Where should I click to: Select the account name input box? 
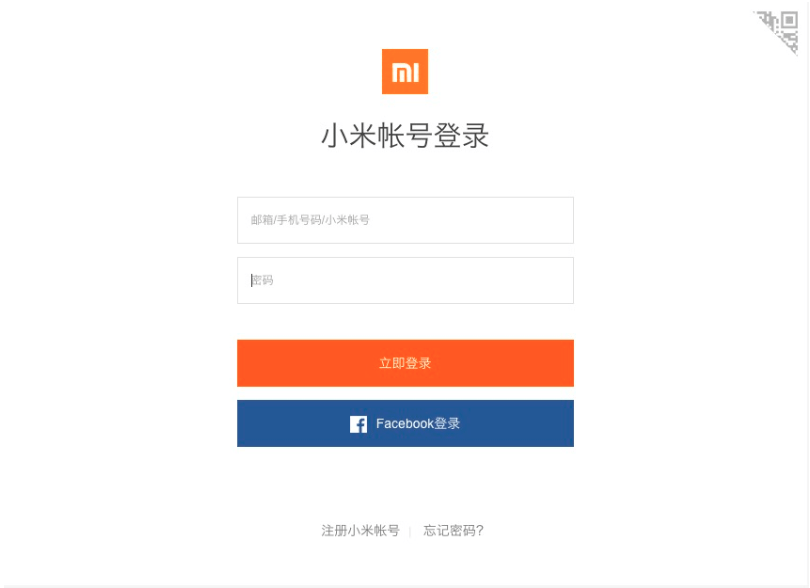[406, 220]
